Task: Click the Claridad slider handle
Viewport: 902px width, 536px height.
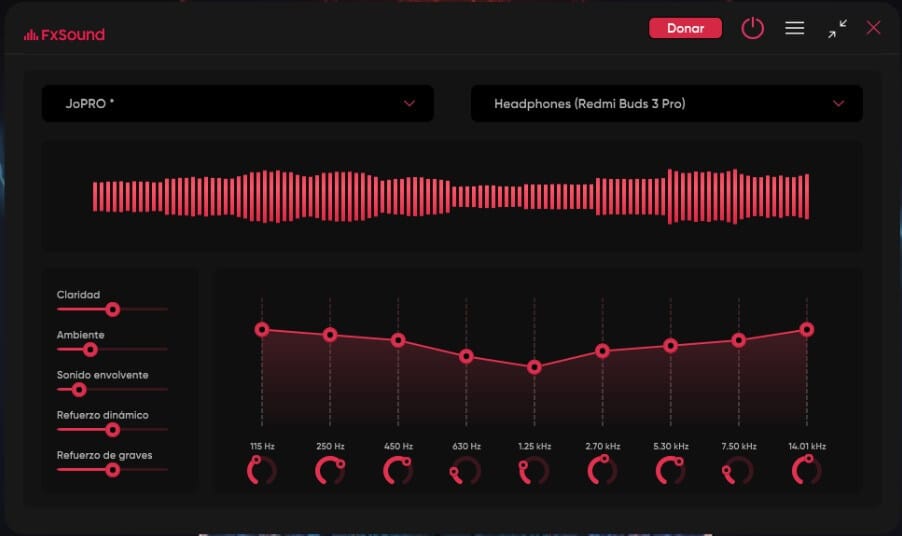Action: click(113, 310)
